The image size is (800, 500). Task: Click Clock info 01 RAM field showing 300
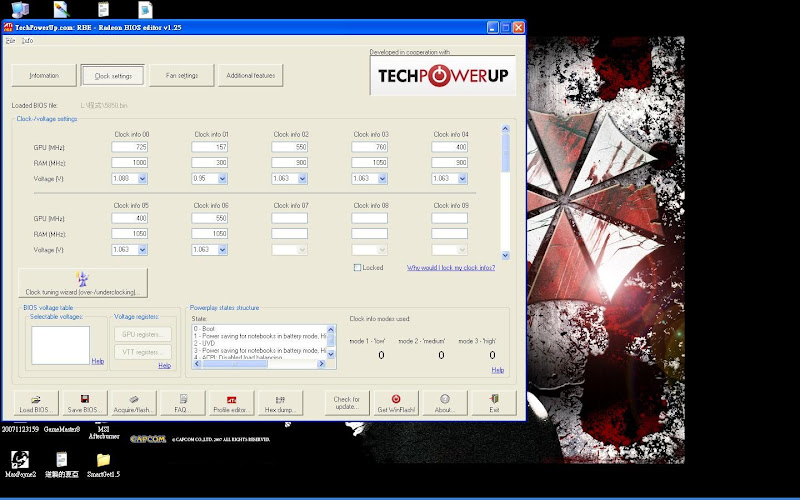pos(210,163)
